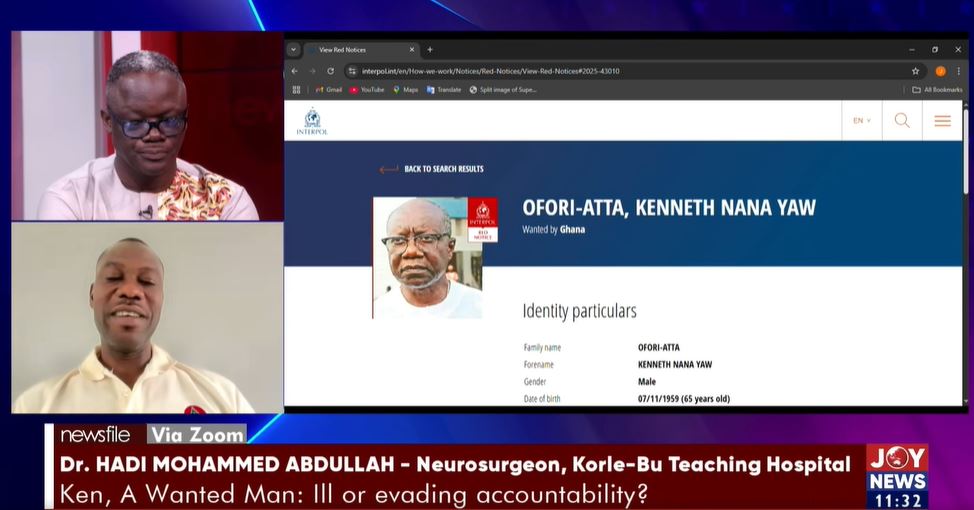The image size is (974, 510).
Task: Expand the EN language dropdown
Action: click(x=861, y=121)
